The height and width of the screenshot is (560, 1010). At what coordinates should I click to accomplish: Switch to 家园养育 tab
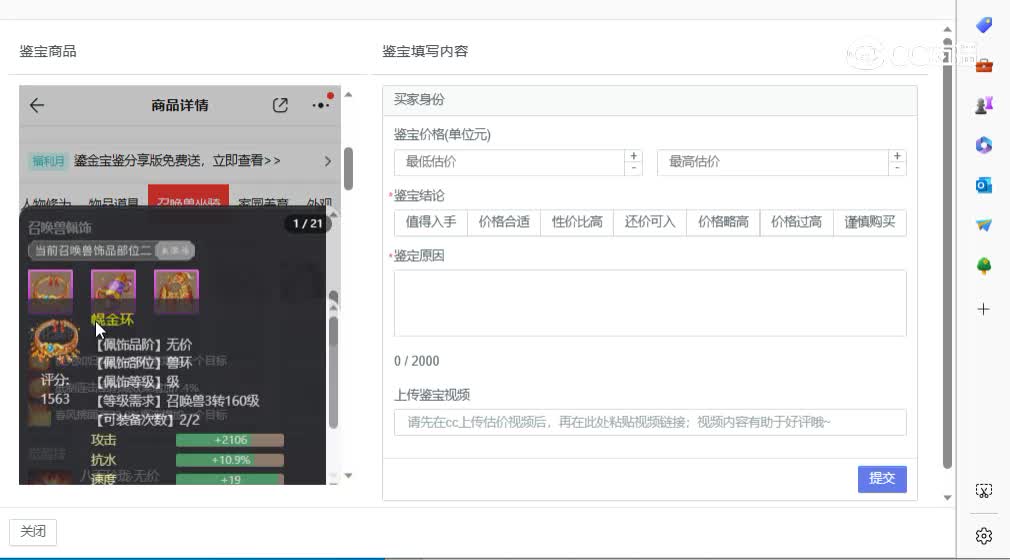[263, 202]
